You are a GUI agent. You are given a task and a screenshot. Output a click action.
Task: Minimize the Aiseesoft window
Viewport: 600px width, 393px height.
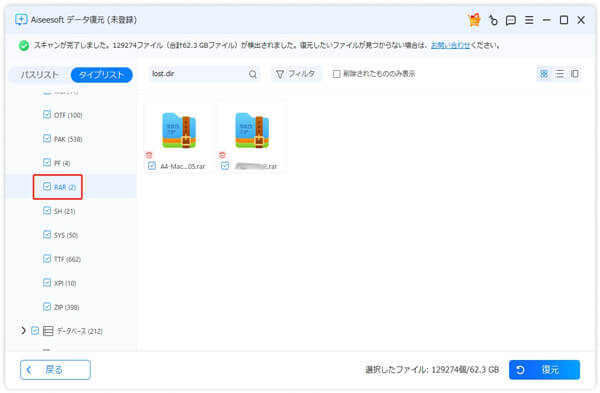coord(546,20)
